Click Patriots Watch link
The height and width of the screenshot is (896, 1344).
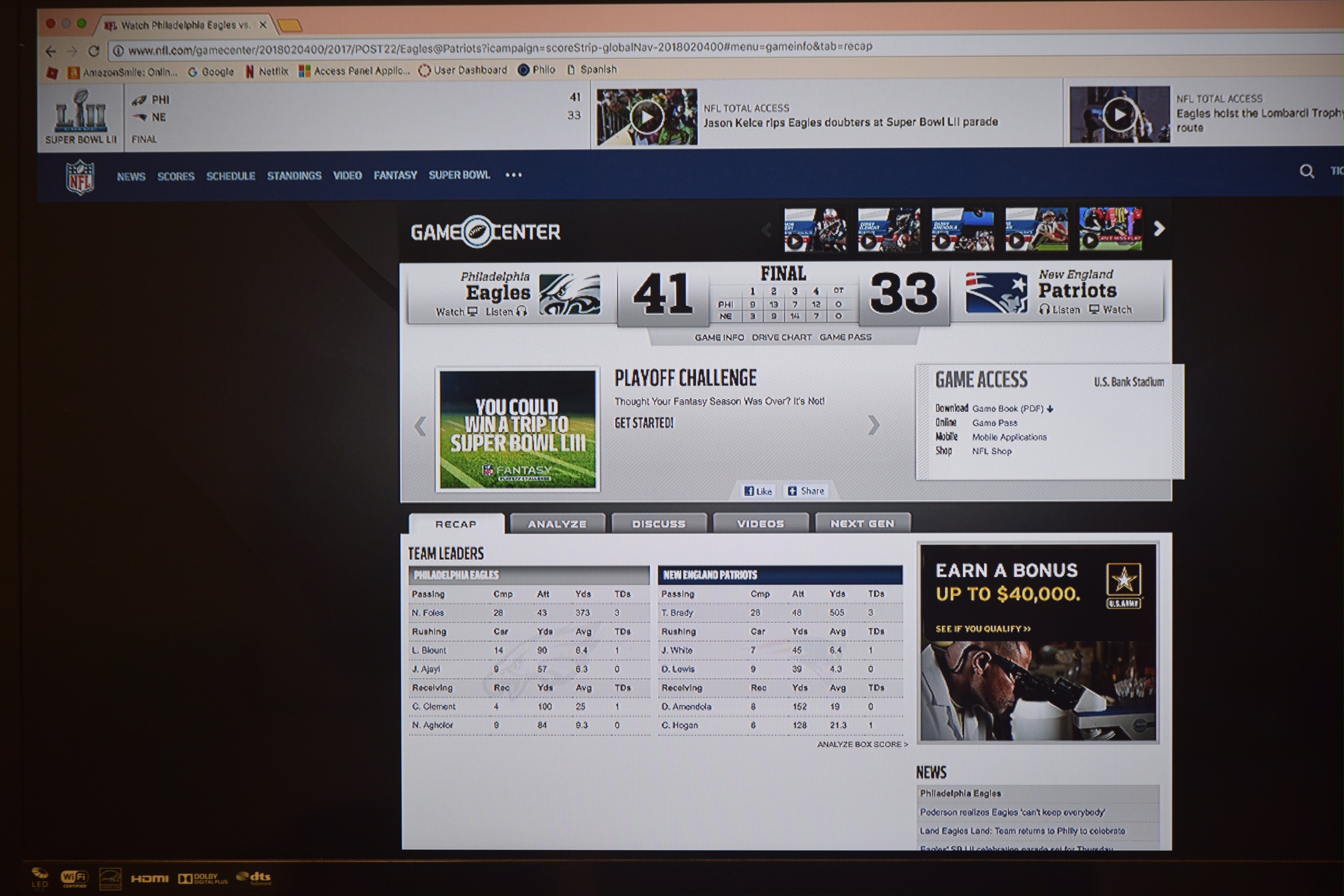click(1110, 310)
